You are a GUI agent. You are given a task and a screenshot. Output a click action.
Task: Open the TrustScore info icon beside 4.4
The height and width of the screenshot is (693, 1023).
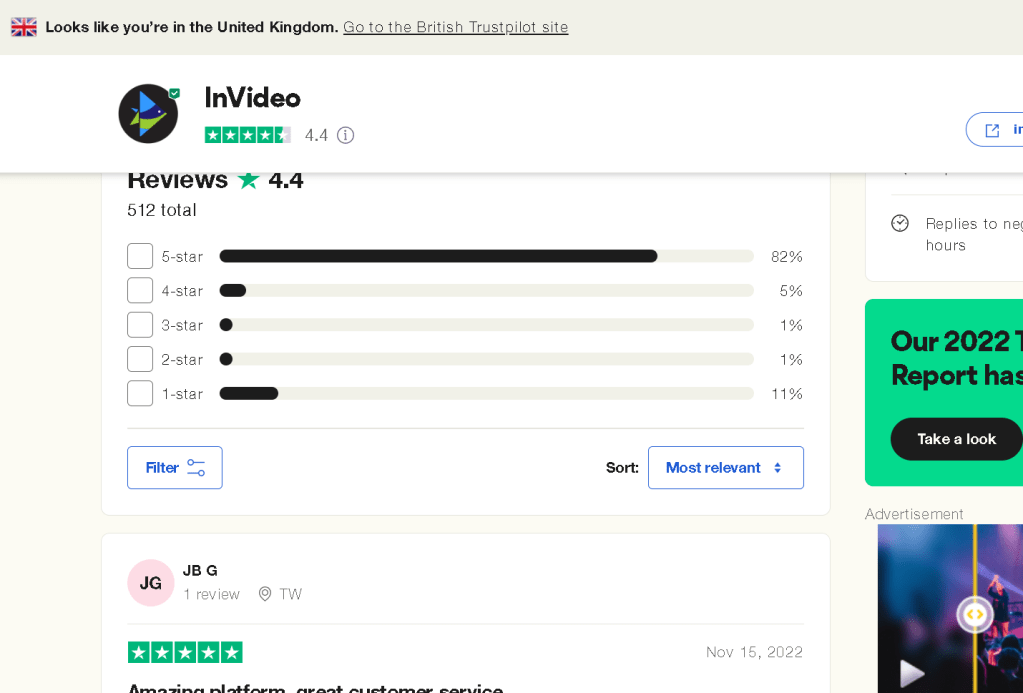point(345,135)
